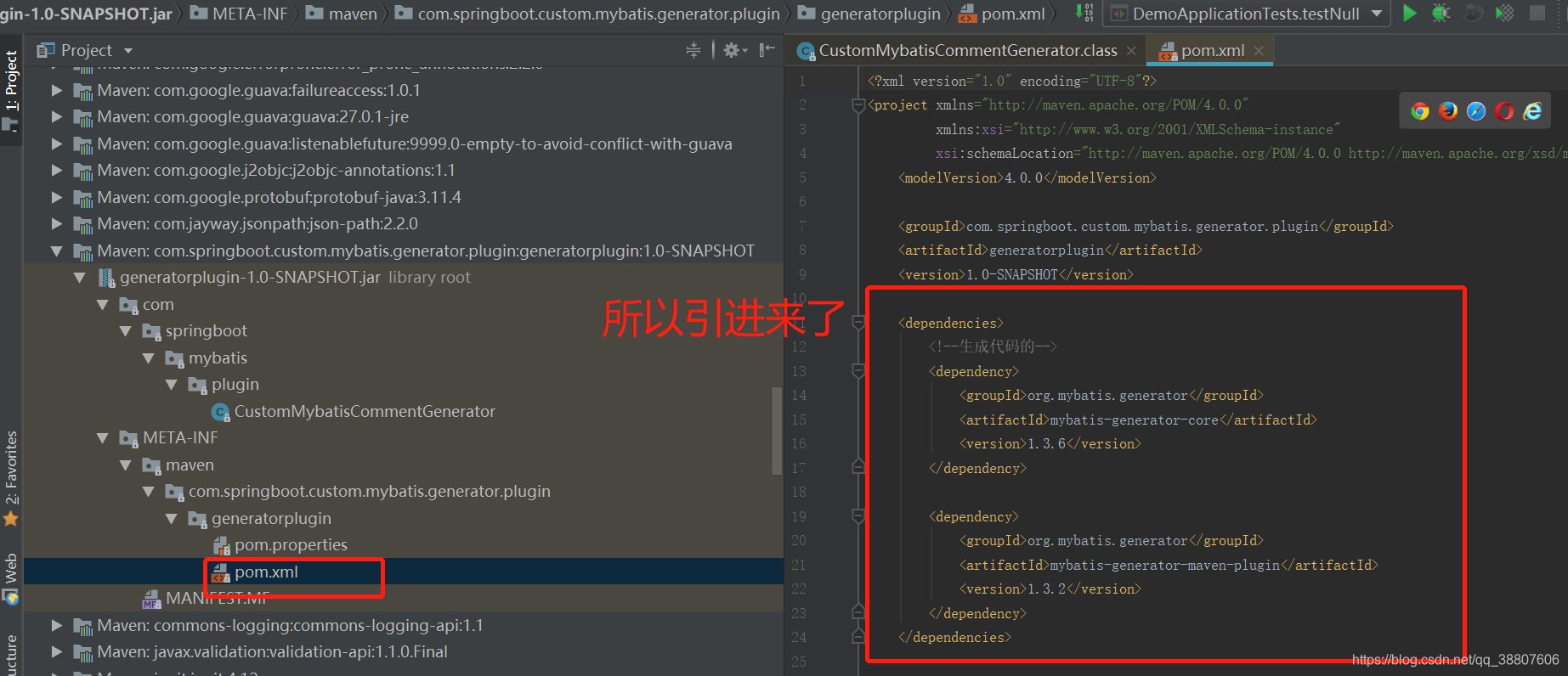Open the Project view mode dropdown
This screenshot has height=676, width=1568.
128,51
